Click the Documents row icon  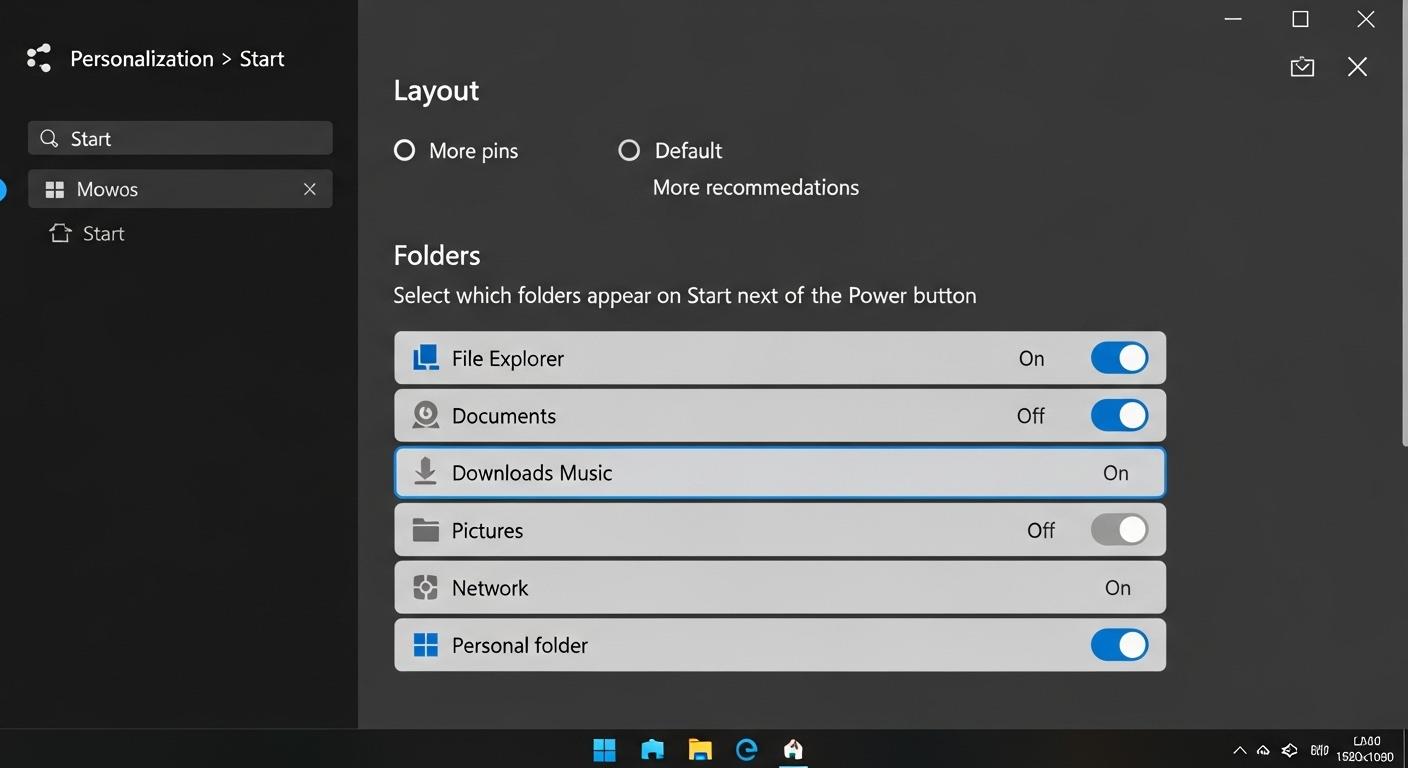(x=425, y=414)
